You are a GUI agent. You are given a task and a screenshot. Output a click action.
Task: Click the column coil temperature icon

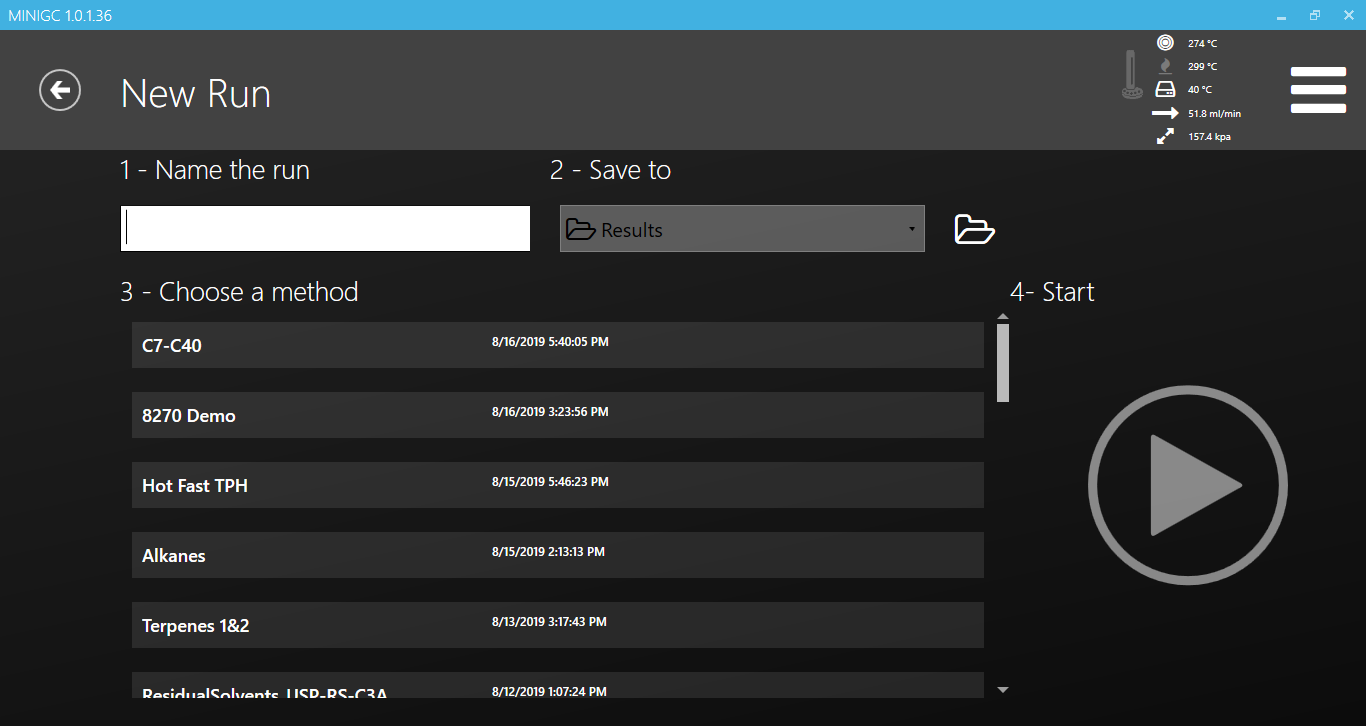(x=1165, y=43)
